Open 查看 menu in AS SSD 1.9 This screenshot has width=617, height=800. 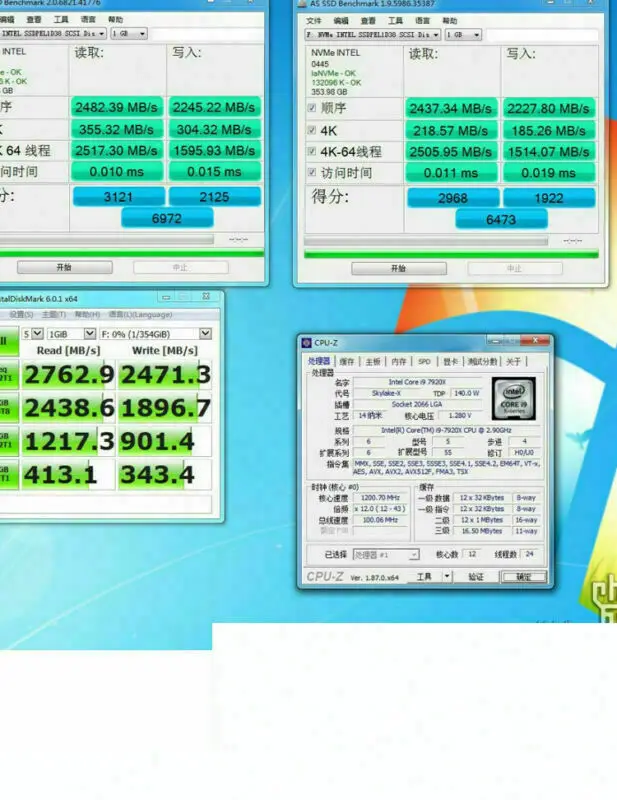pos(368,21)
